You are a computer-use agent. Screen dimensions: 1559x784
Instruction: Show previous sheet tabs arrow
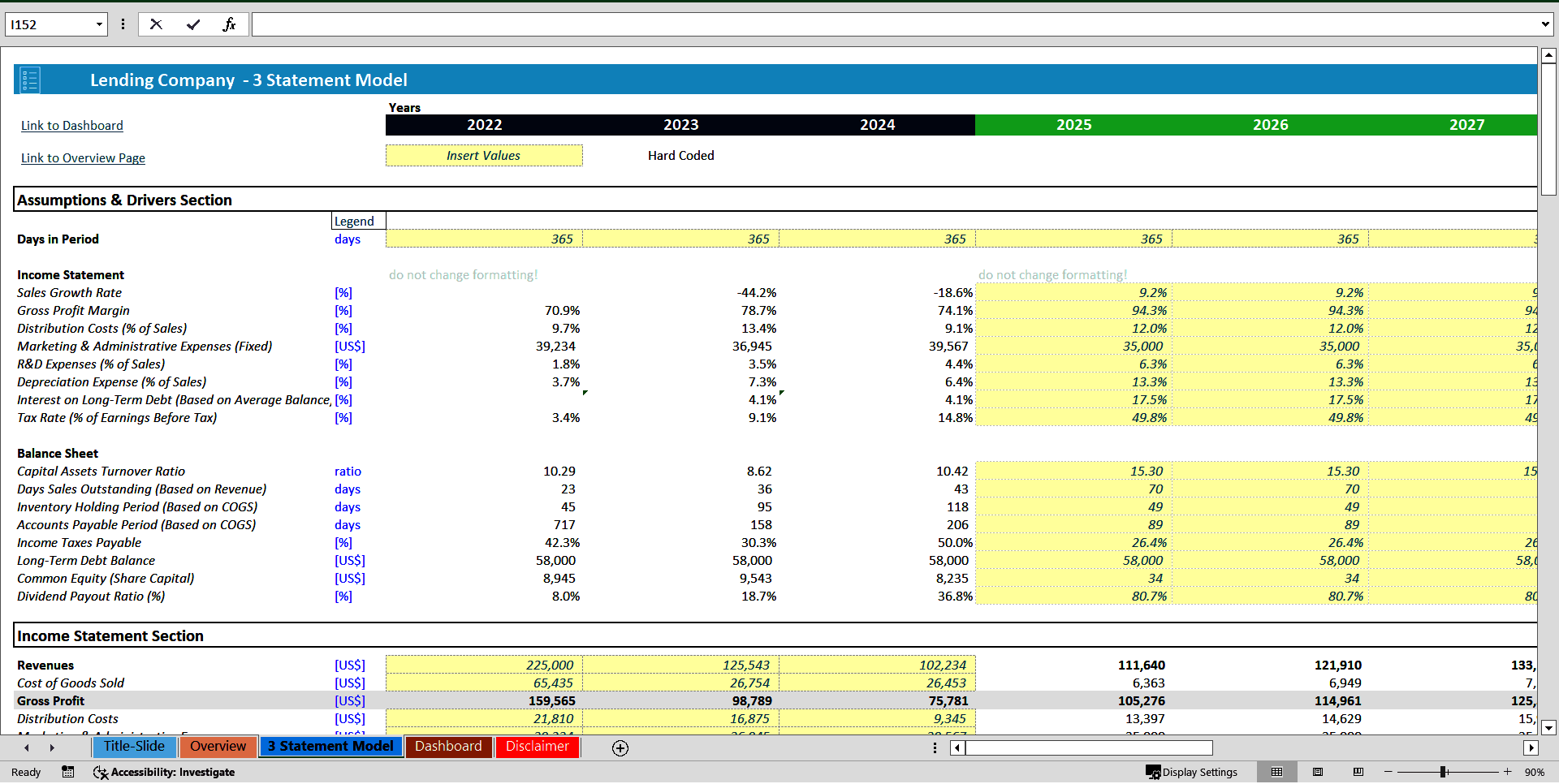(x=27, y=747)
